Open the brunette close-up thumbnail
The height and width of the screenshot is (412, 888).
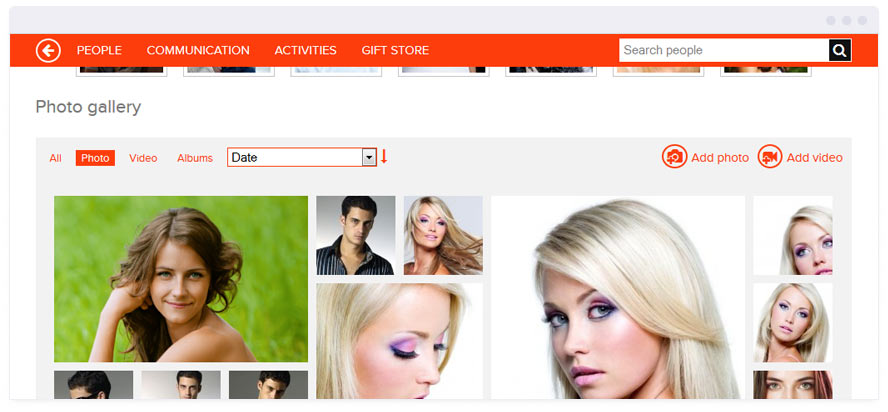pos(793,385)
